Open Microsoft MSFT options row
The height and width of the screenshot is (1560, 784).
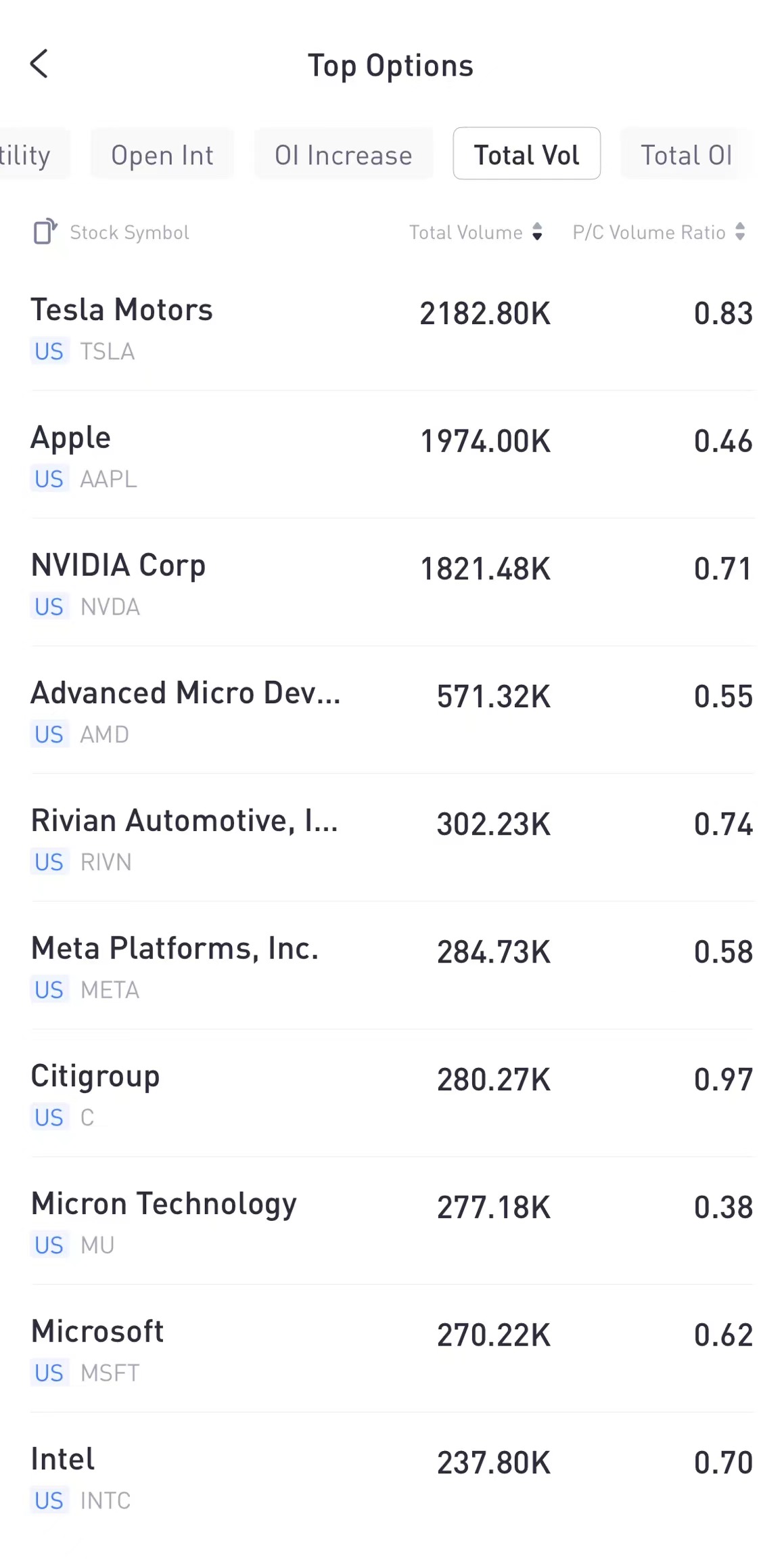[392, 1350]
